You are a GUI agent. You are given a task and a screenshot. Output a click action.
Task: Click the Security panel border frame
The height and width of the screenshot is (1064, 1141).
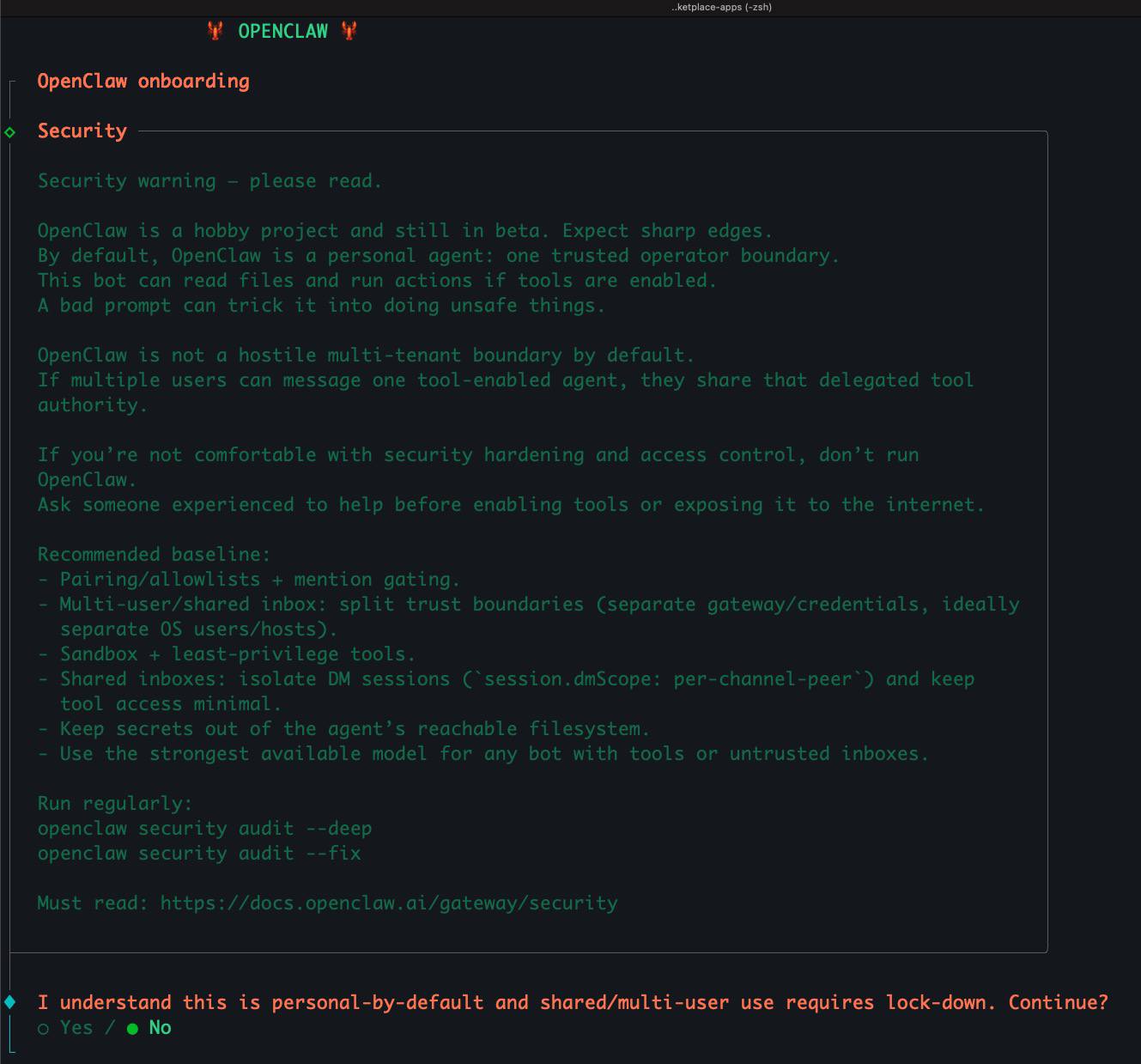pos(1048,541)
